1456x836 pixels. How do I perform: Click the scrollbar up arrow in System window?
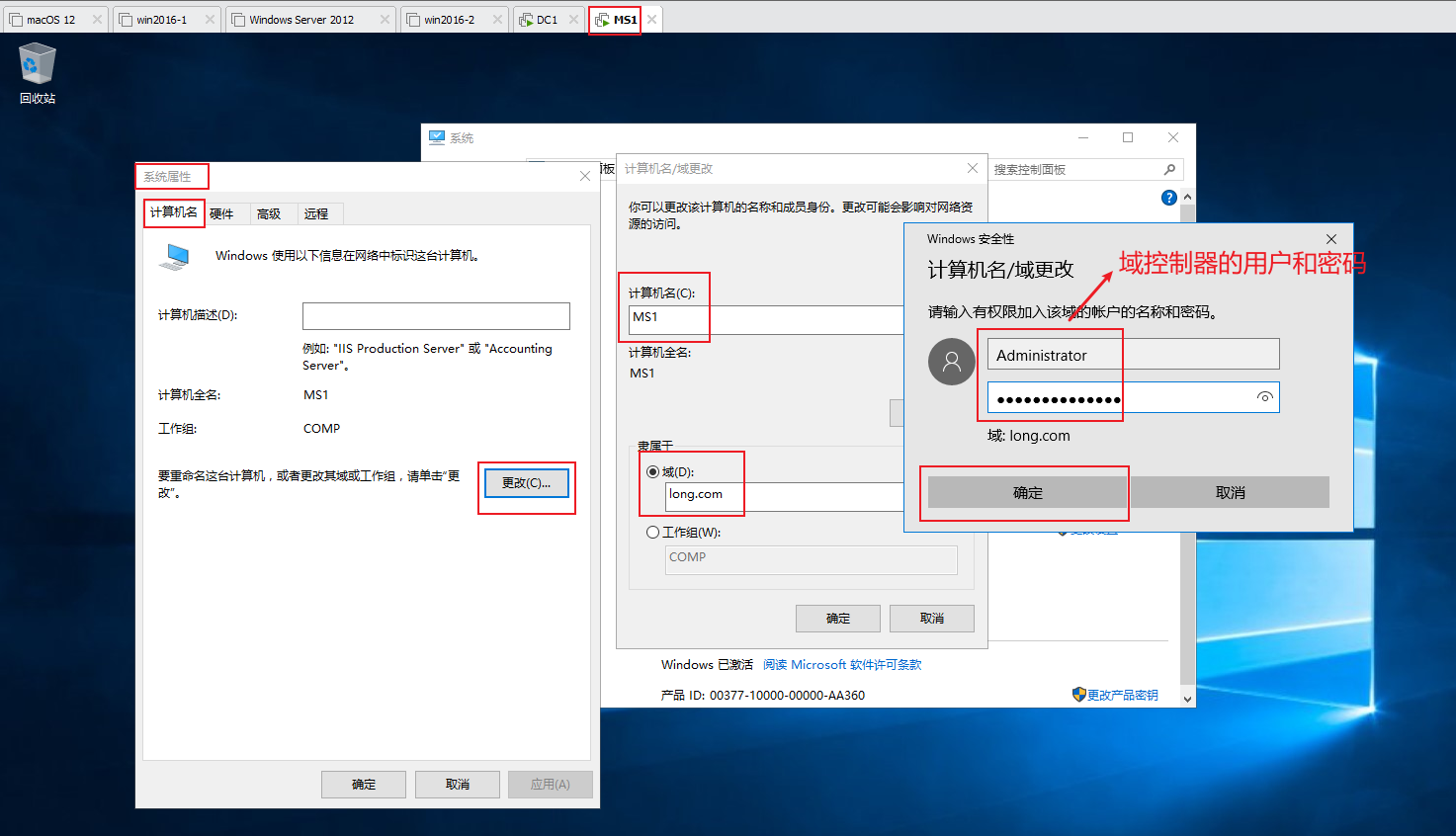[x=1188, y=198]
